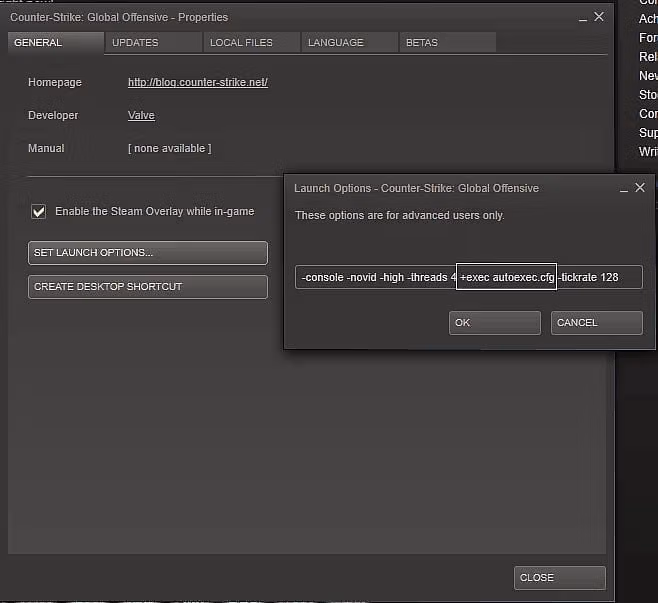
Task: Open the BETAS tab
Action: click(x=448, y=42)
